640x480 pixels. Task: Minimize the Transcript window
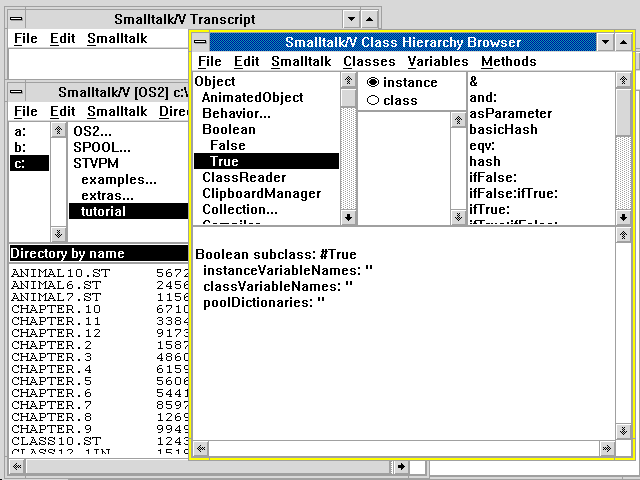click(351, 19)
